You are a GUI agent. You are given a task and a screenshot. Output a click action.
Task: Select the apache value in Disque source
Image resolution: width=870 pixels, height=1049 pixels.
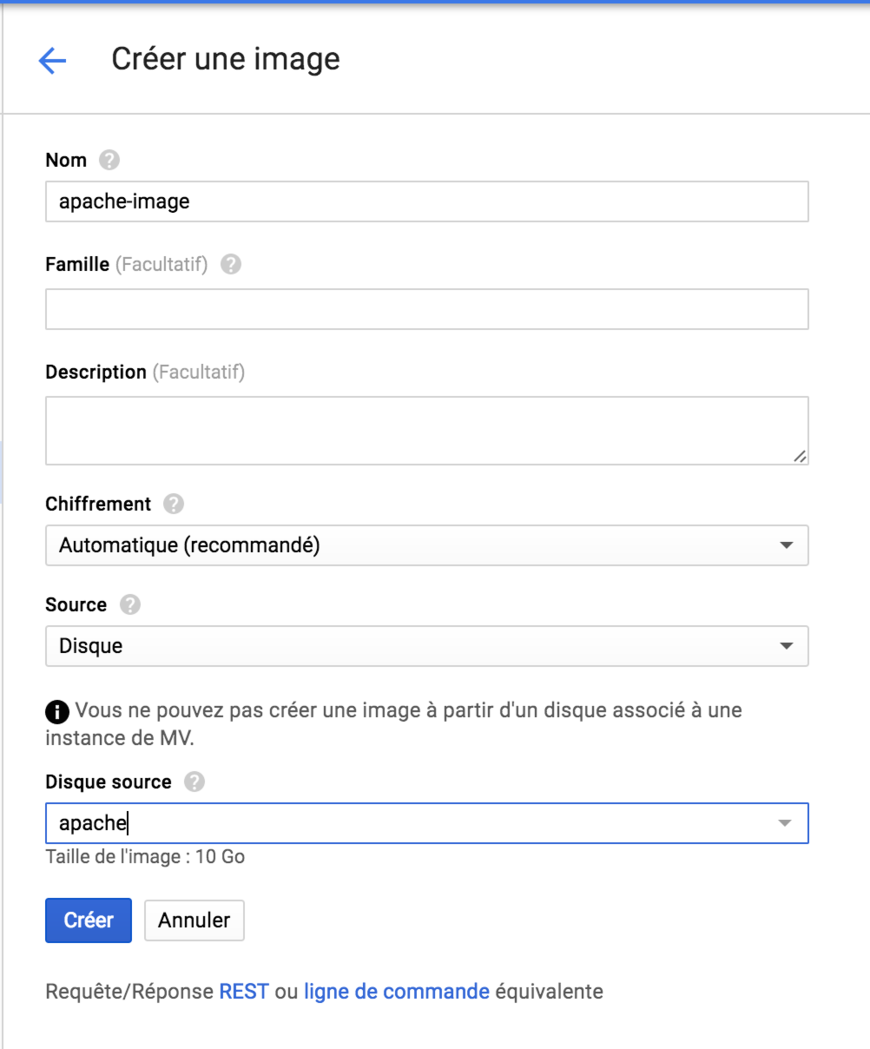click(400, 822)
